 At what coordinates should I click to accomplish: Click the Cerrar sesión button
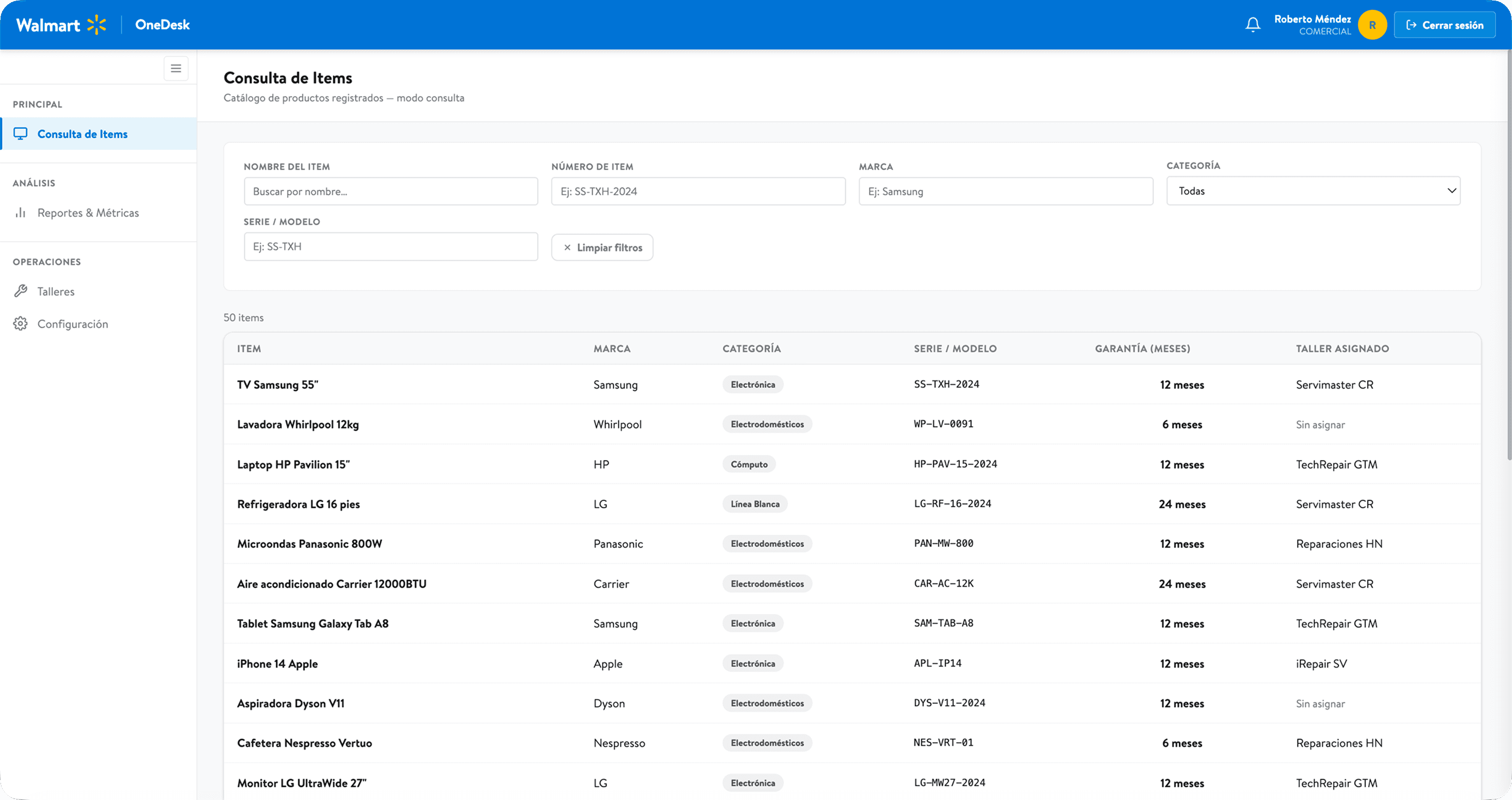point(1444,25)
